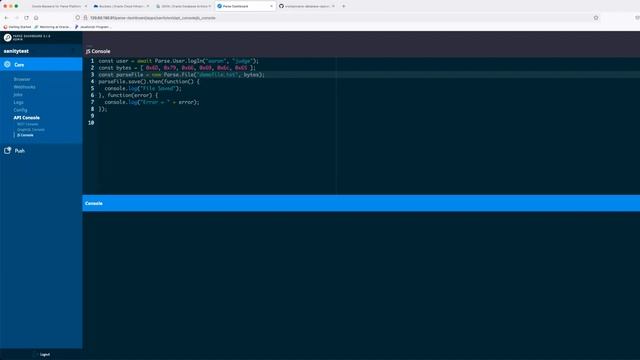640x360 pixels.
Task: Open the Getting Started bookmark
Action: tap(17, 27)
